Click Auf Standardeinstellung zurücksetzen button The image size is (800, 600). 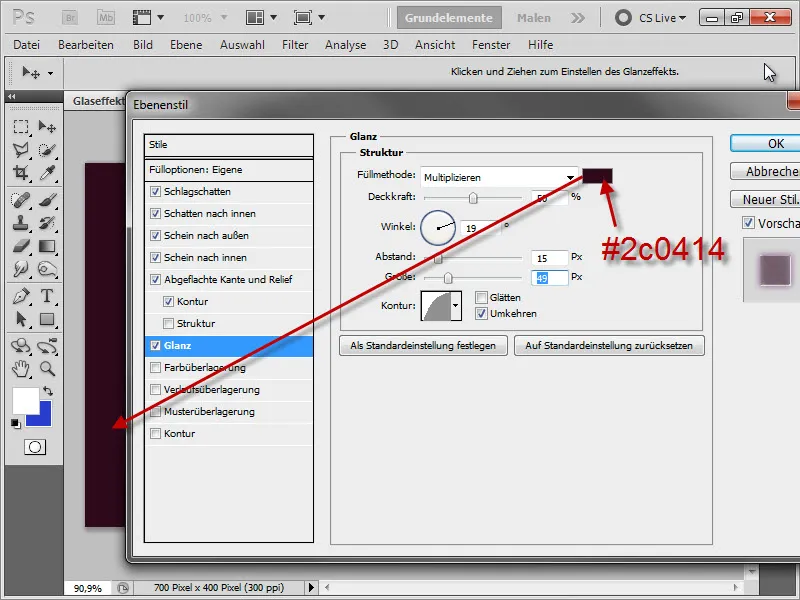coord(609,345)
